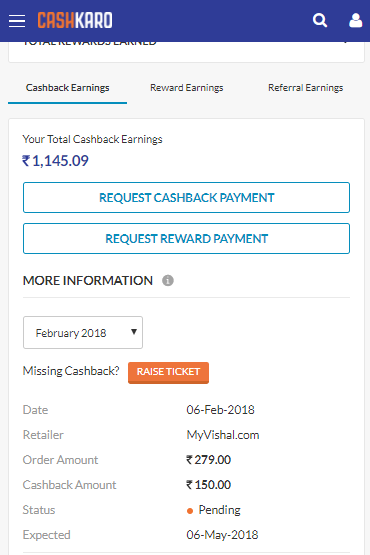Viewport: 370px width, 555px height.
Task: Switch to Cashback Earnings tab
Action: pyautogui.click(x=67, y=88)
